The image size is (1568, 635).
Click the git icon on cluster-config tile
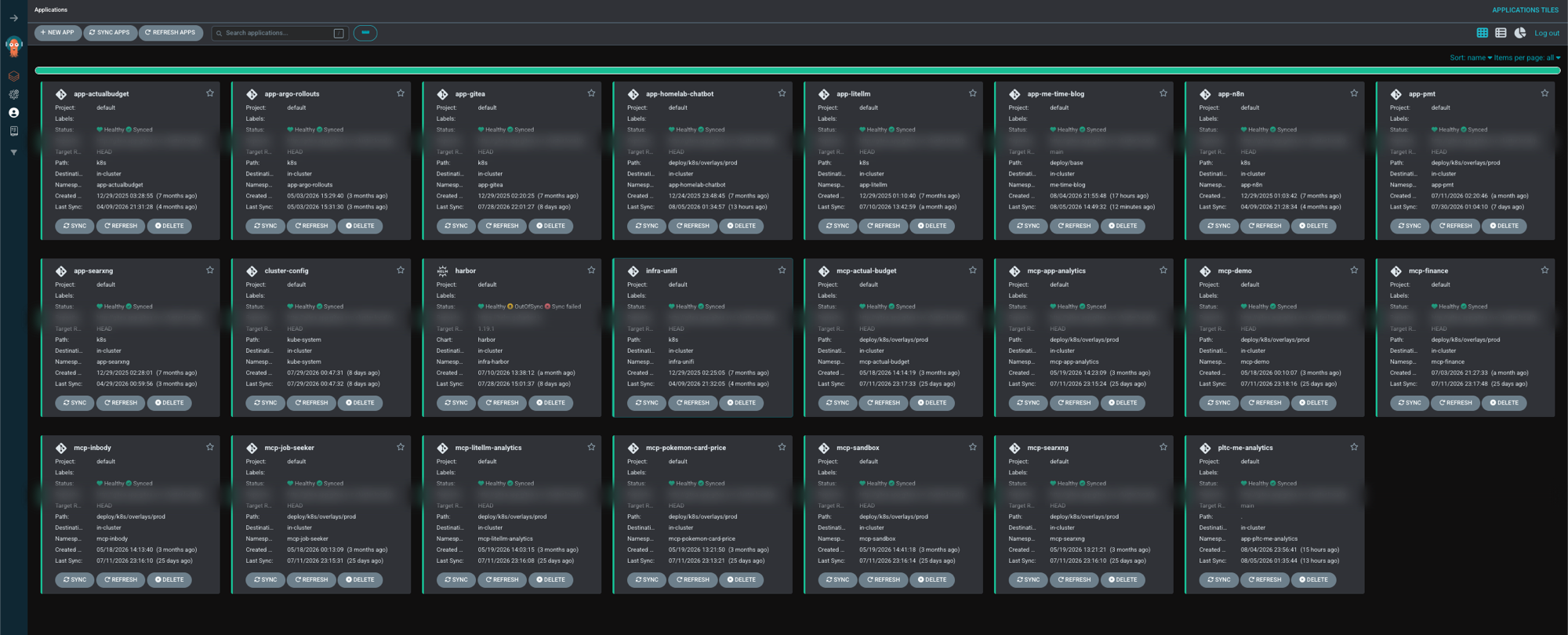tap(252, 271)
